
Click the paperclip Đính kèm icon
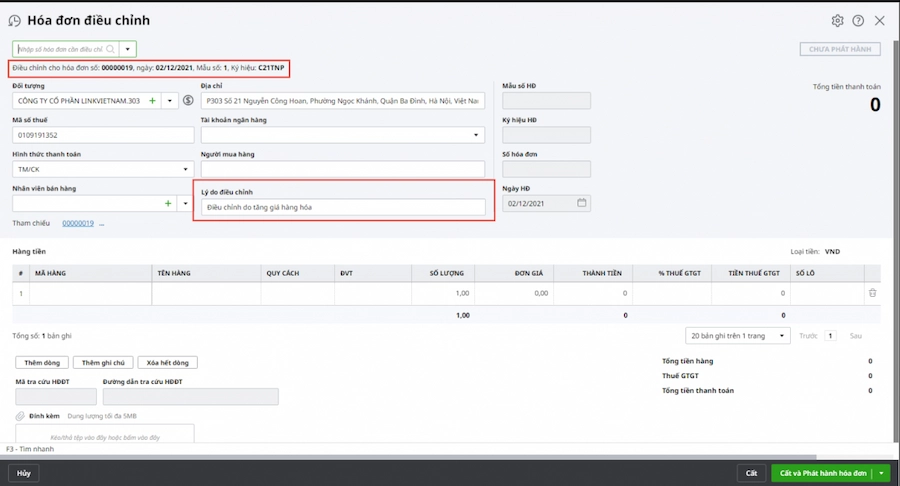[19, 415]
